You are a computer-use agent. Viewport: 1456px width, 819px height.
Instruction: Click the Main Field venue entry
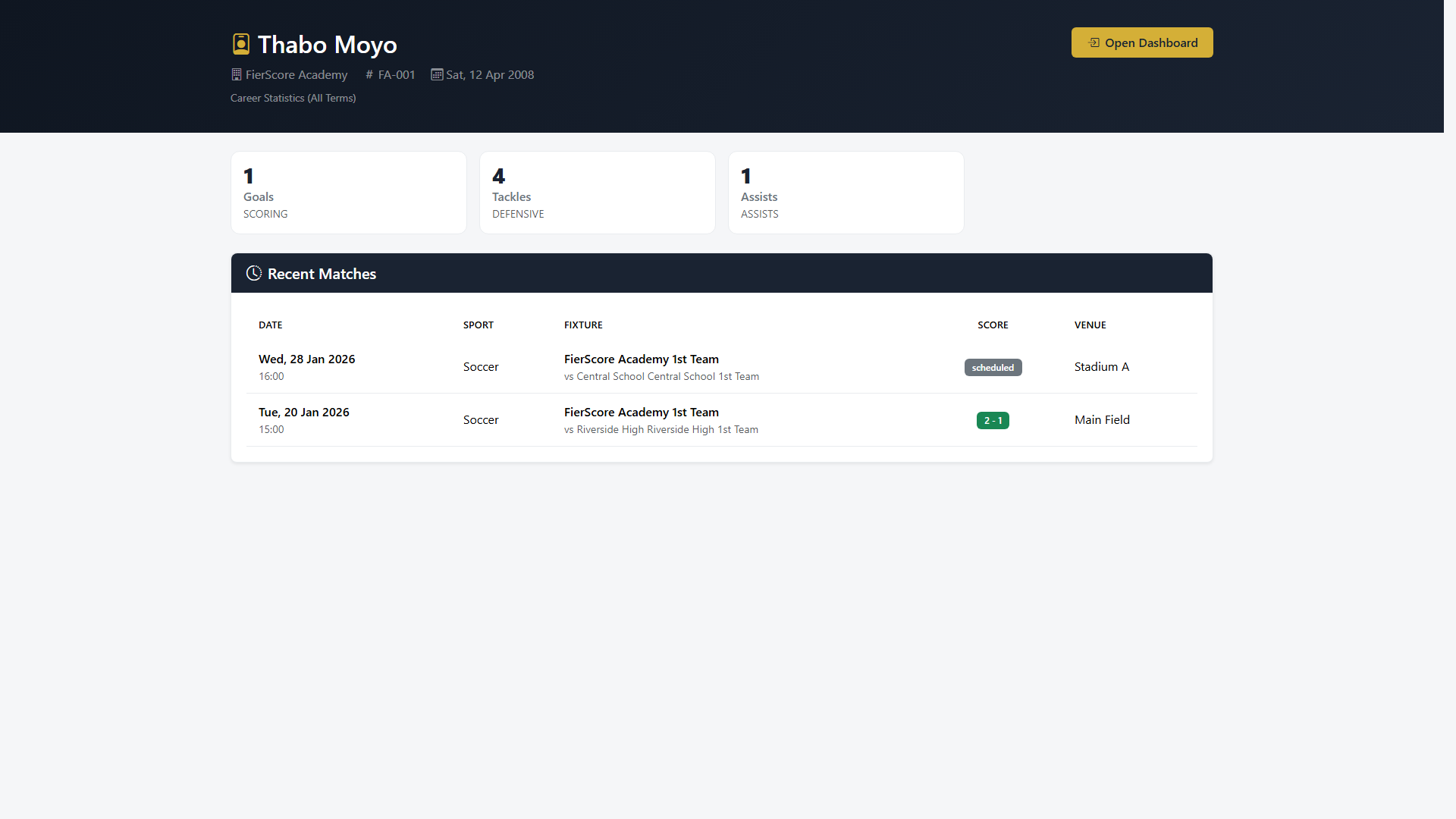(1102, 419)
